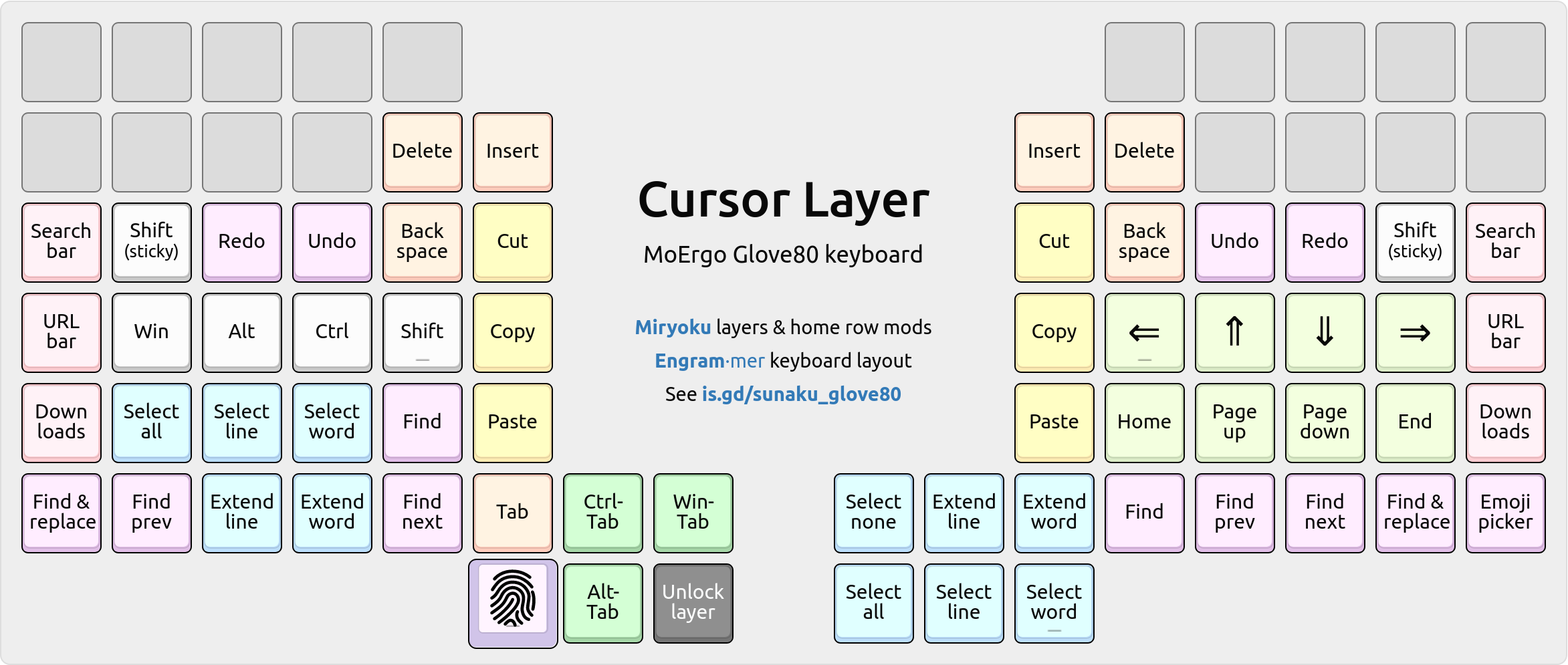Click the Home key
This screenshot has height=665, width=1568.
1144,422
